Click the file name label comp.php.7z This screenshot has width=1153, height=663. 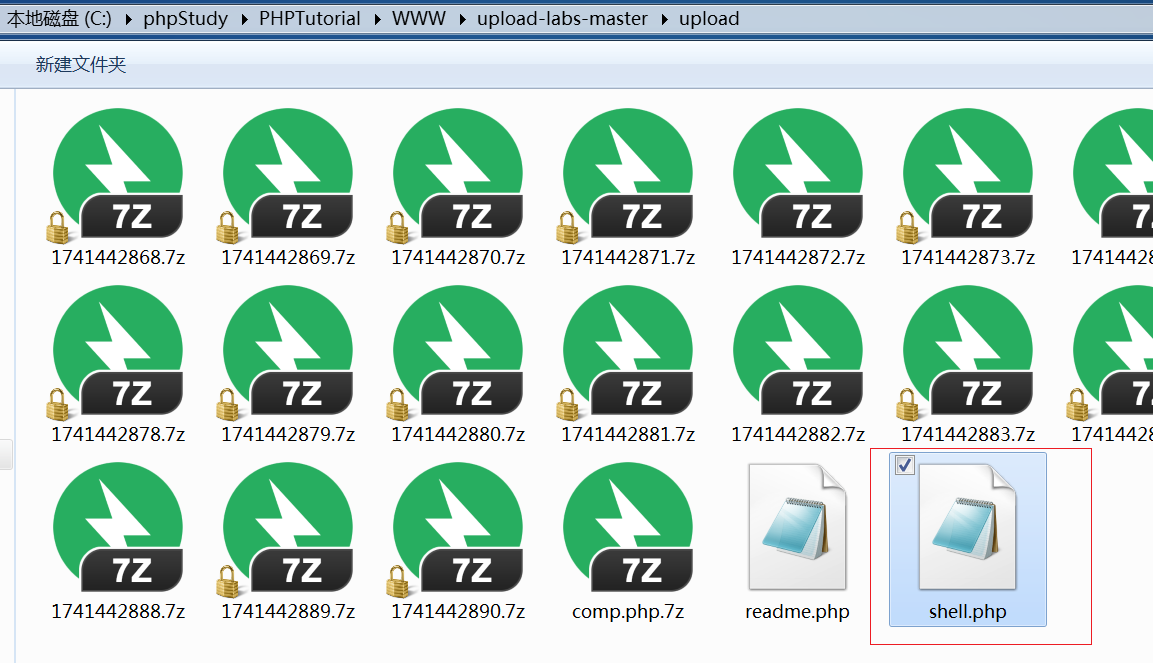[x=627, y=612]
